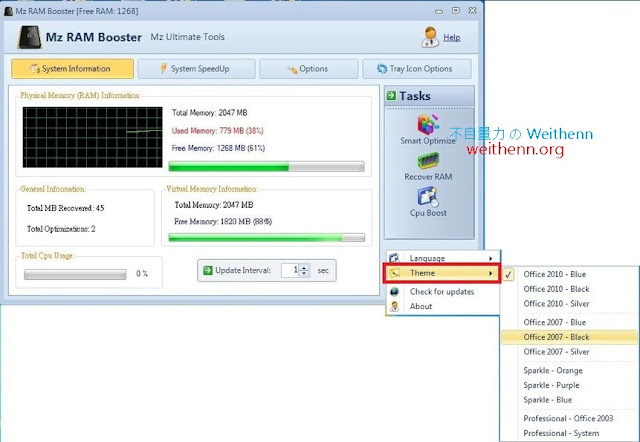Click the Check for updates globe icon

[394, 291]
